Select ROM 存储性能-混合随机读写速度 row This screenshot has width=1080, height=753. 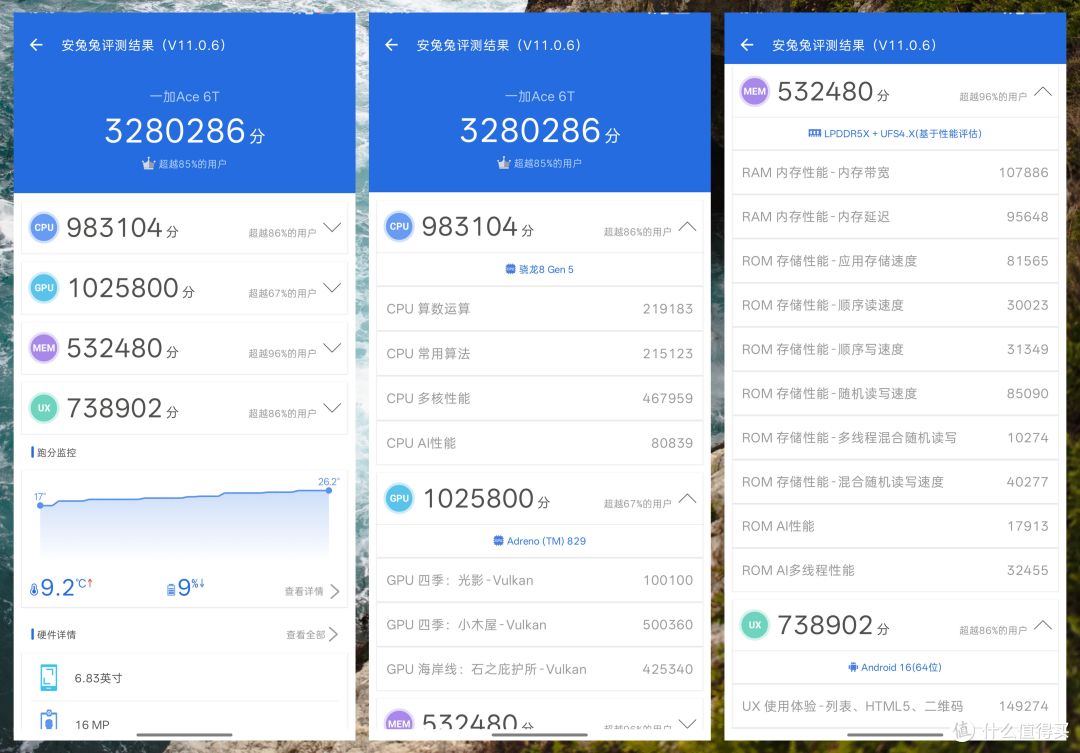pos(895,482)
